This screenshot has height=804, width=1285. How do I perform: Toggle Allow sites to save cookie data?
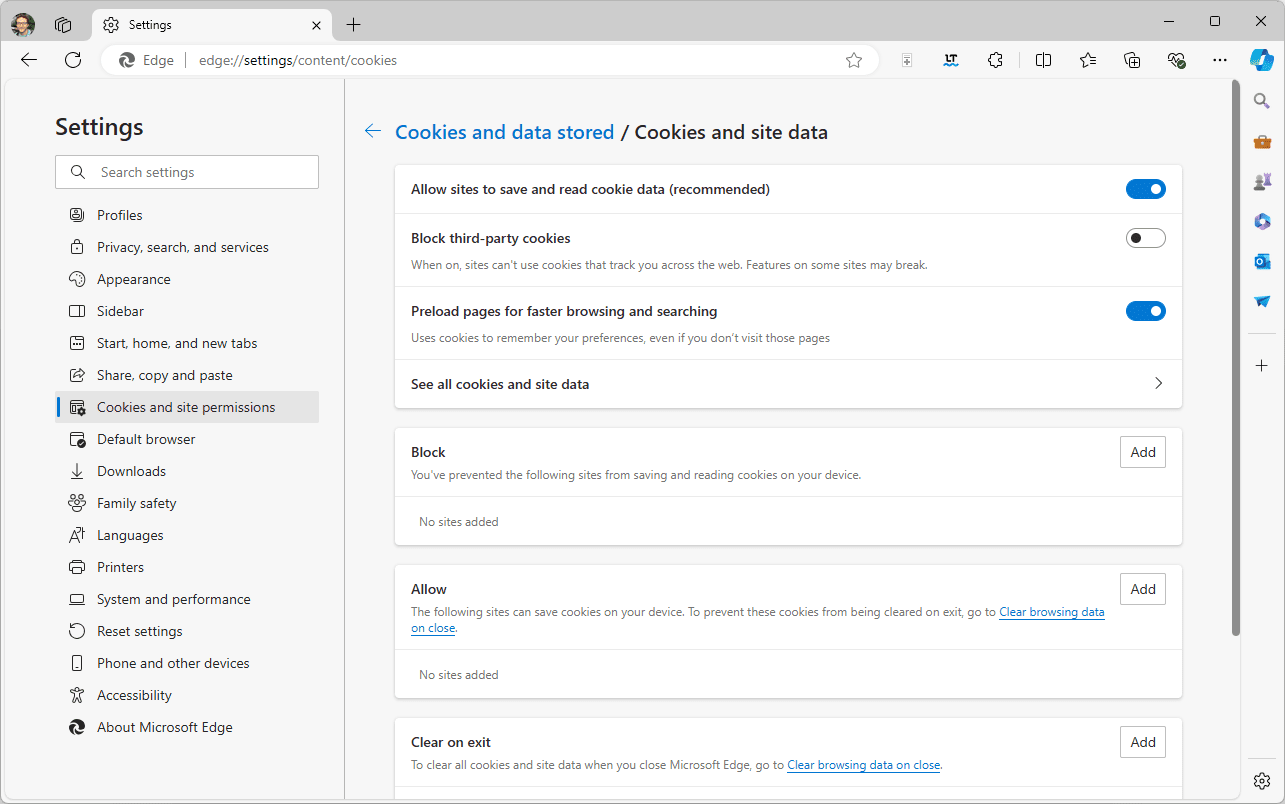coord(1146,189)
